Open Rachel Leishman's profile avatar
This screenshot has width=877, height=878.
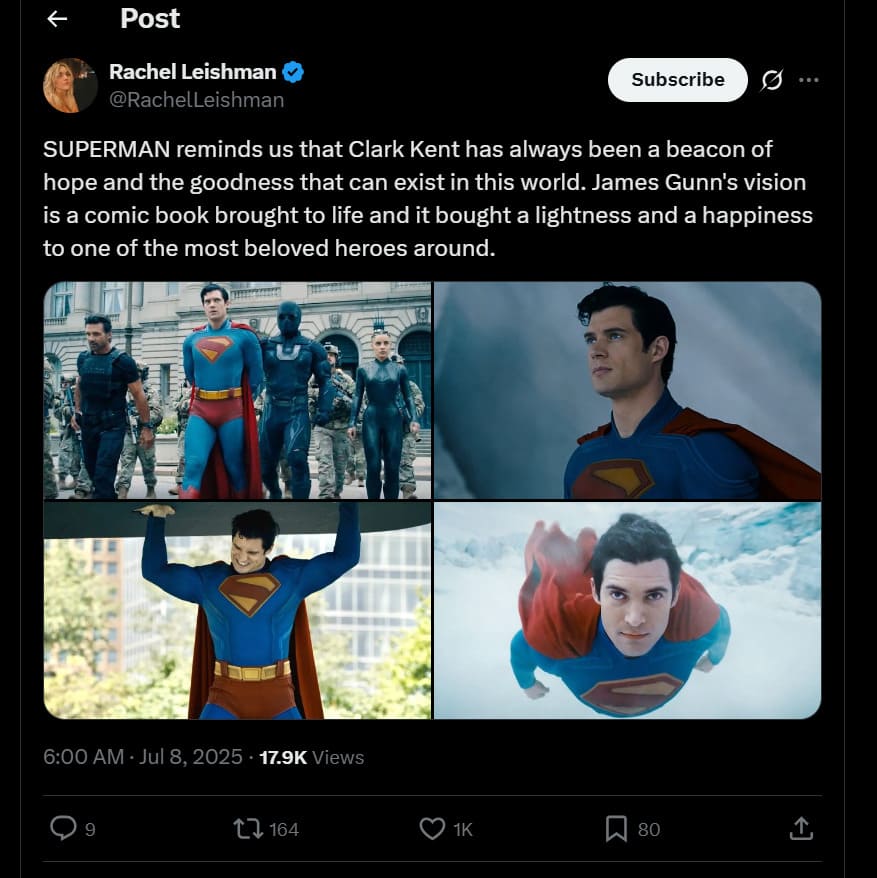coord(70,84)
